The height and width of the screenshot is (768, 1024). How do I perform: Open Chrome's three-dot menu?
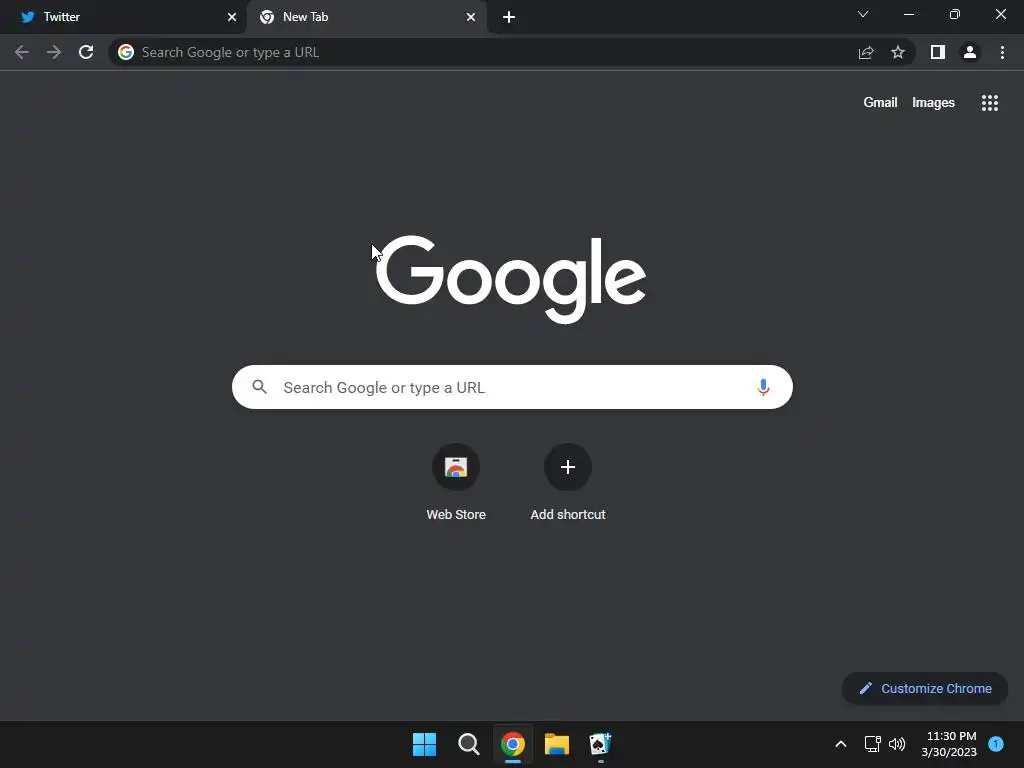(x=1002, y=52)
